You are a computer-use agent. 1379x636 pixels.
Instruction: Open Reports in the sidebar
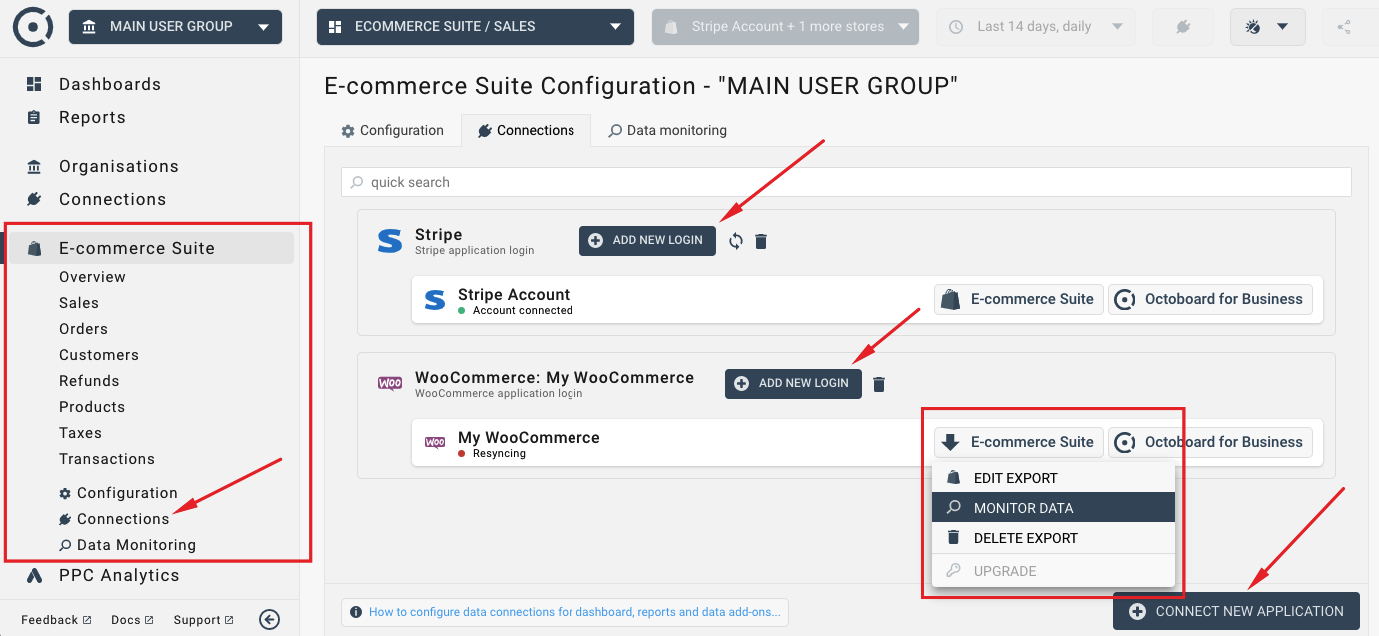(x=92, y=117)
